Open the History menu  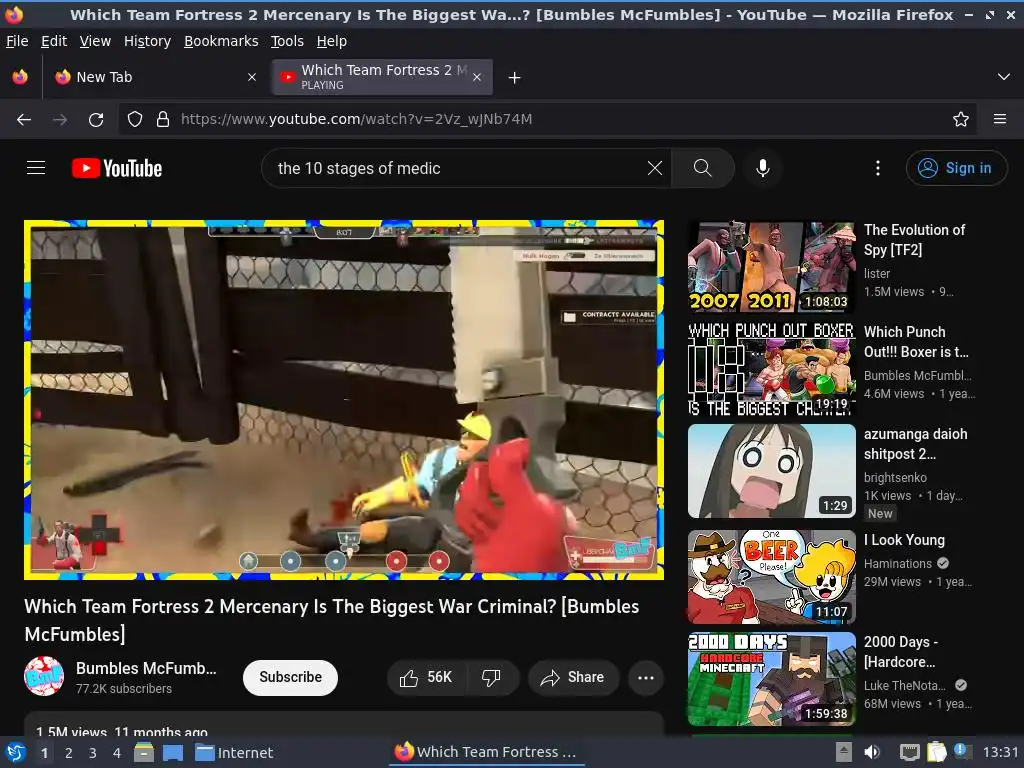point(148,41)
